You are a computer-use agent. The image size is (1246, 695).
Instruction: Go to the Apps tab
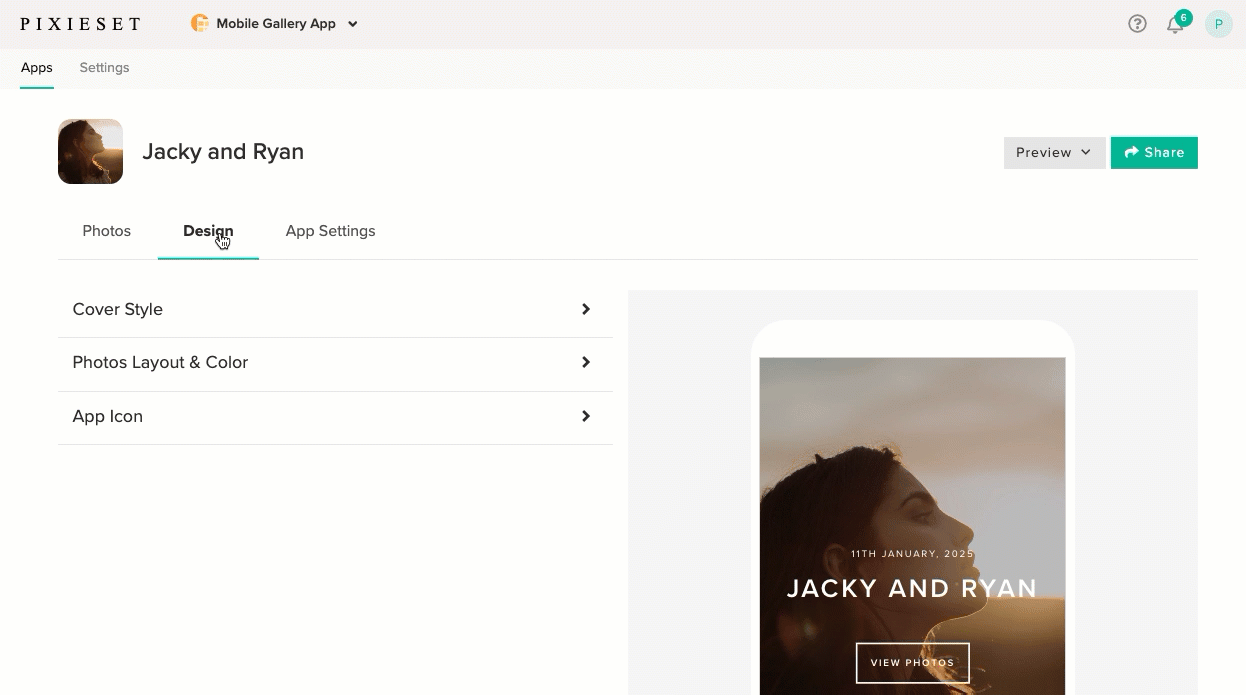37,68
